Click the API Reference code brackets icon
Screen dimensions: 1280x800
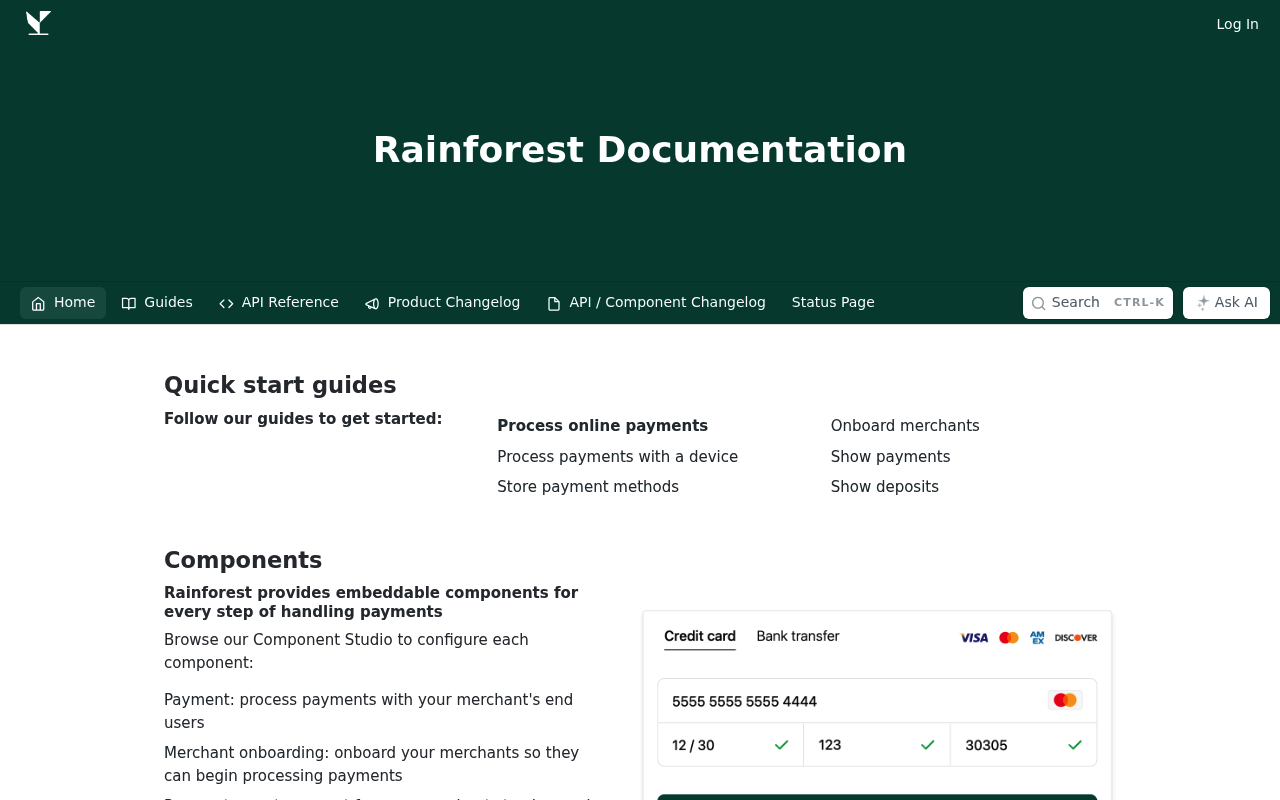(x=226, y=303)
